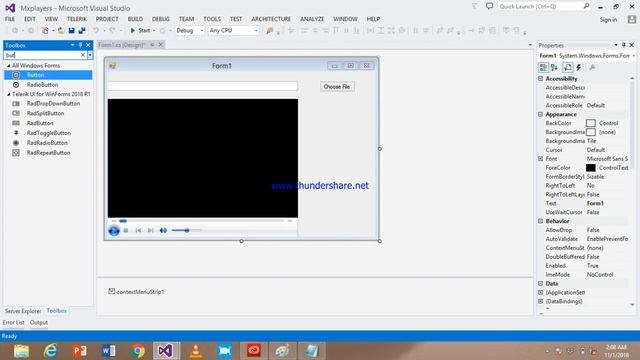Open the Output tab
This screenshot has height=360, width=640.
(39, 322)
